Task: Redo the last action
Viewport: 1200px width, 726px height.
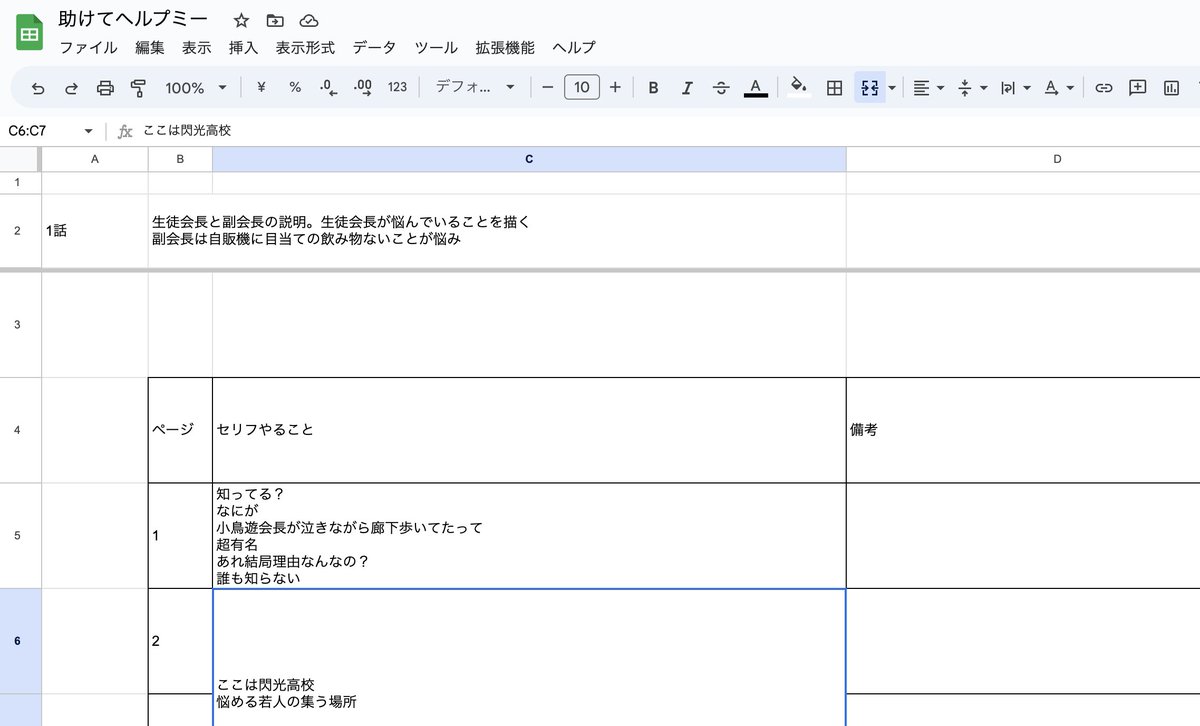Action: tap(71, 88)
